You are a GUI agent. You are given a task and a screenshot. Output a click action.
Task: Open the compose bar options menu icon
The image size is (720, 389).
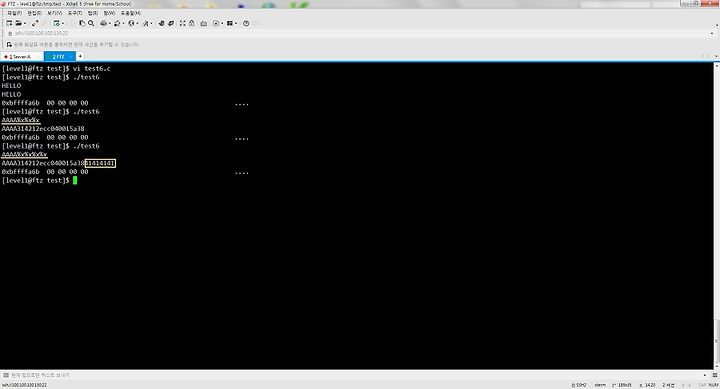[714, 375]
